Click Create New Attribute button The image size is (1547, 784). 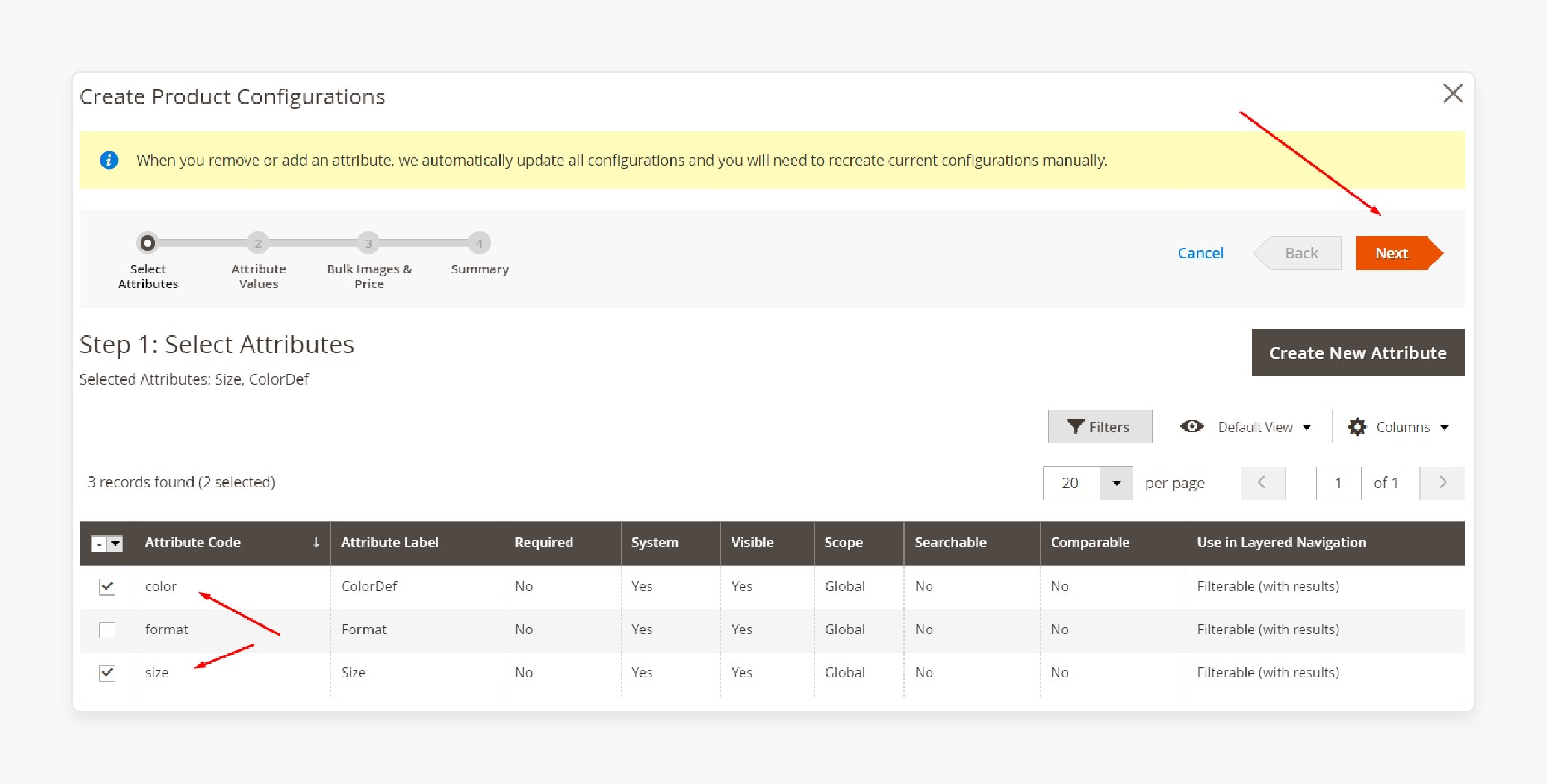pyautogui.click(x=1358, y=352)
